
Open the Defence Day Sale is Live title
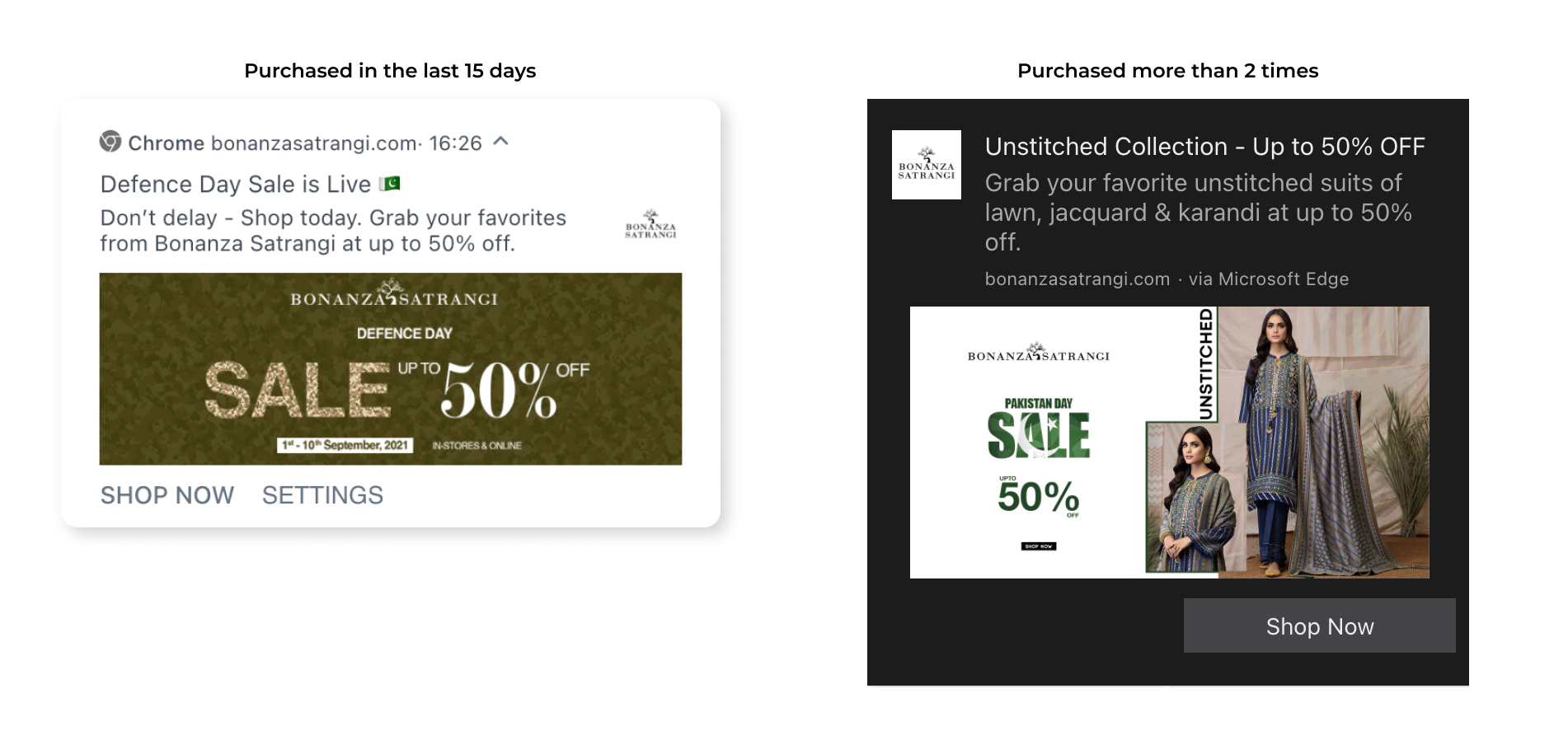tap(235, 184)
